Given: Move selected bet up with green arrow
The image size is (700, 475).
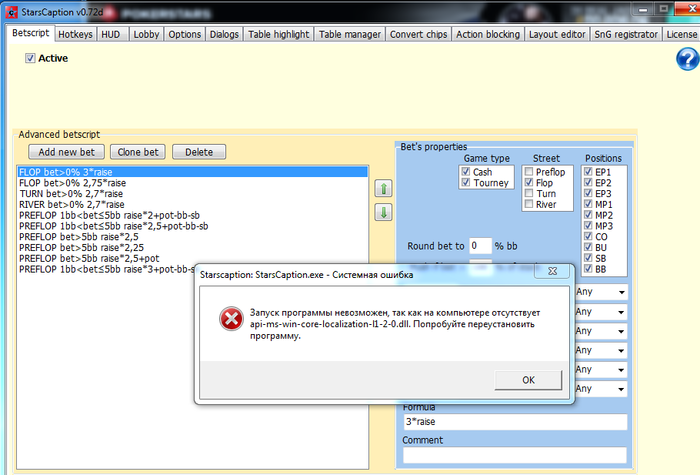Looking at the screenshot, I should pyautogui.click(x=383, y=188).
